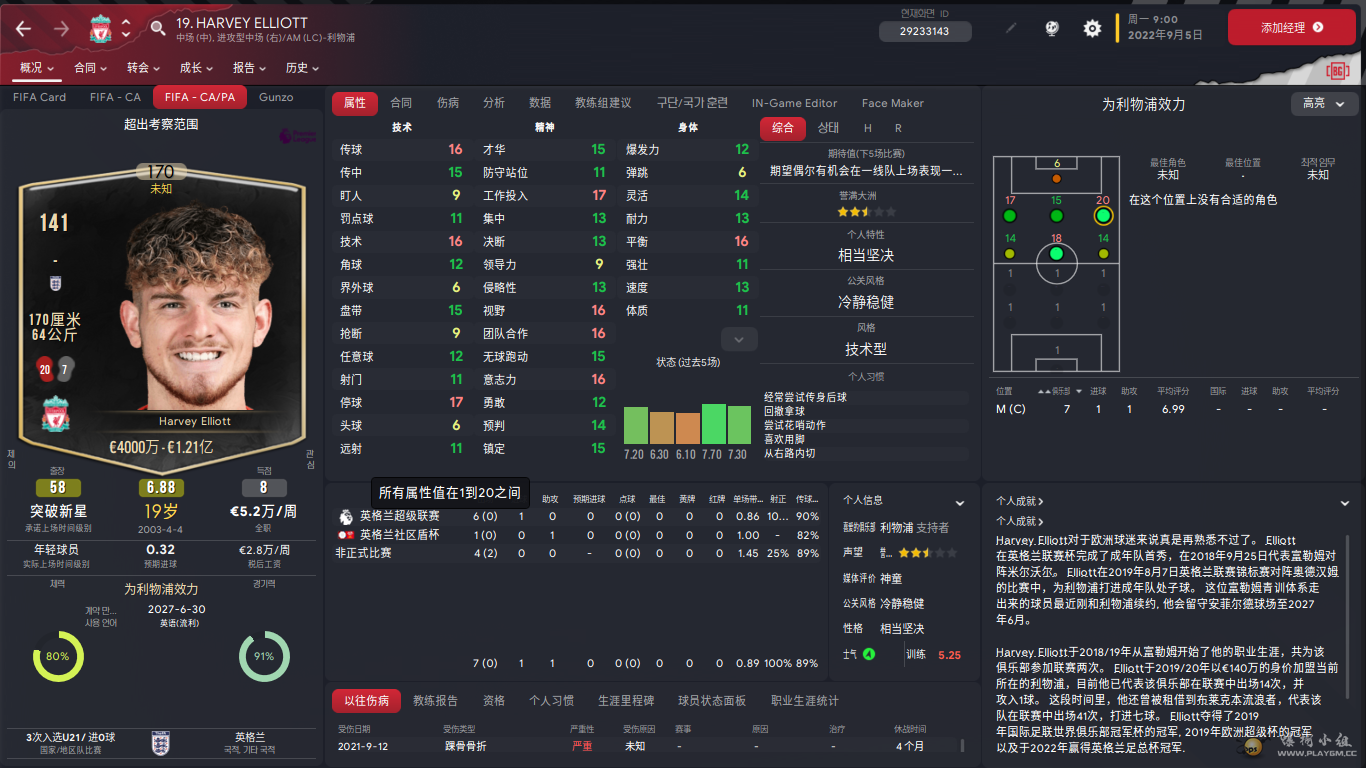Click the up/down player switcher arrows
The image size is (1366, 768).
click(125, 28)
